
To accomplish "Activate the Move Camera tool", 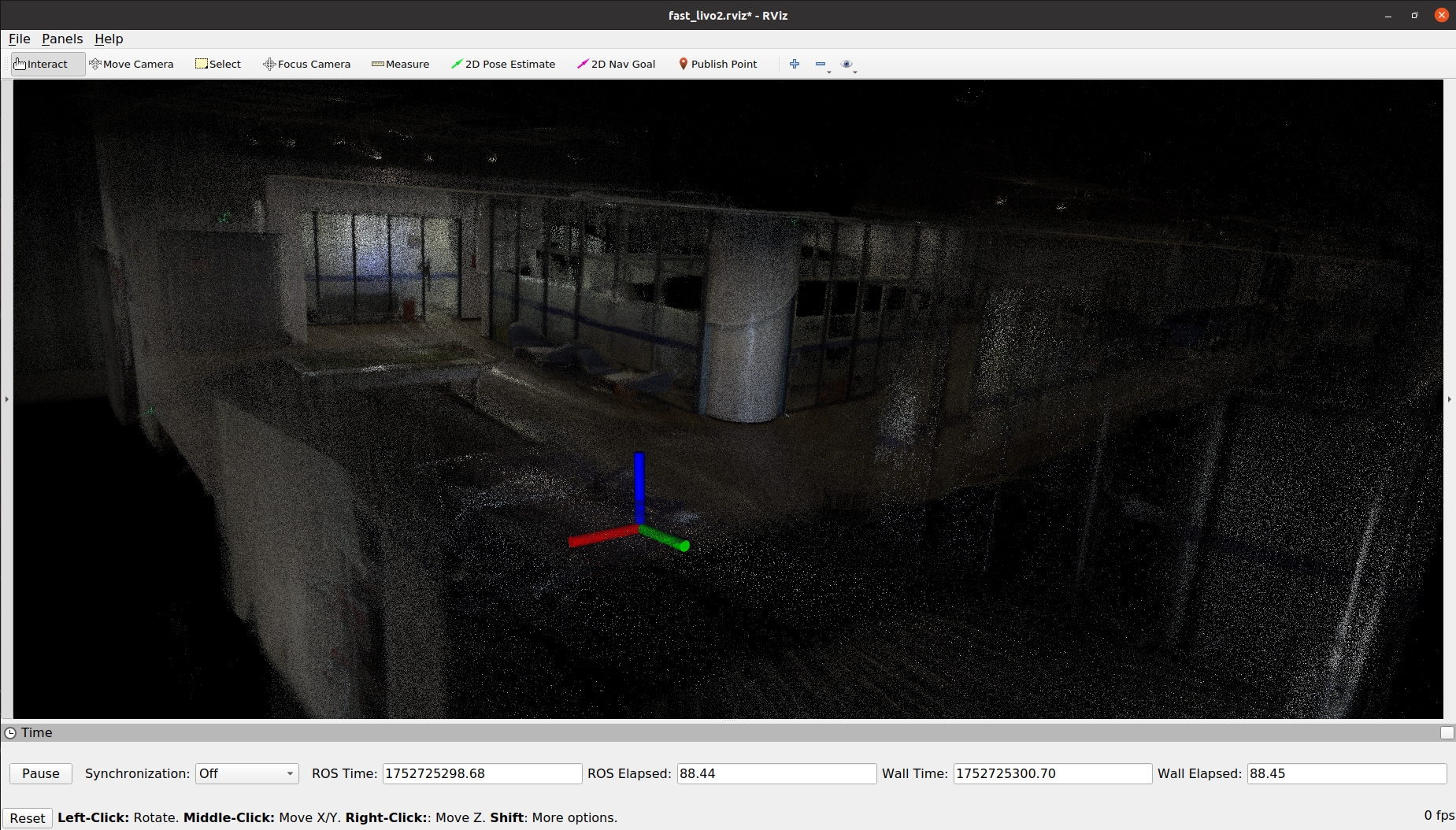I will pyautogui.click(x=132, y=65).
